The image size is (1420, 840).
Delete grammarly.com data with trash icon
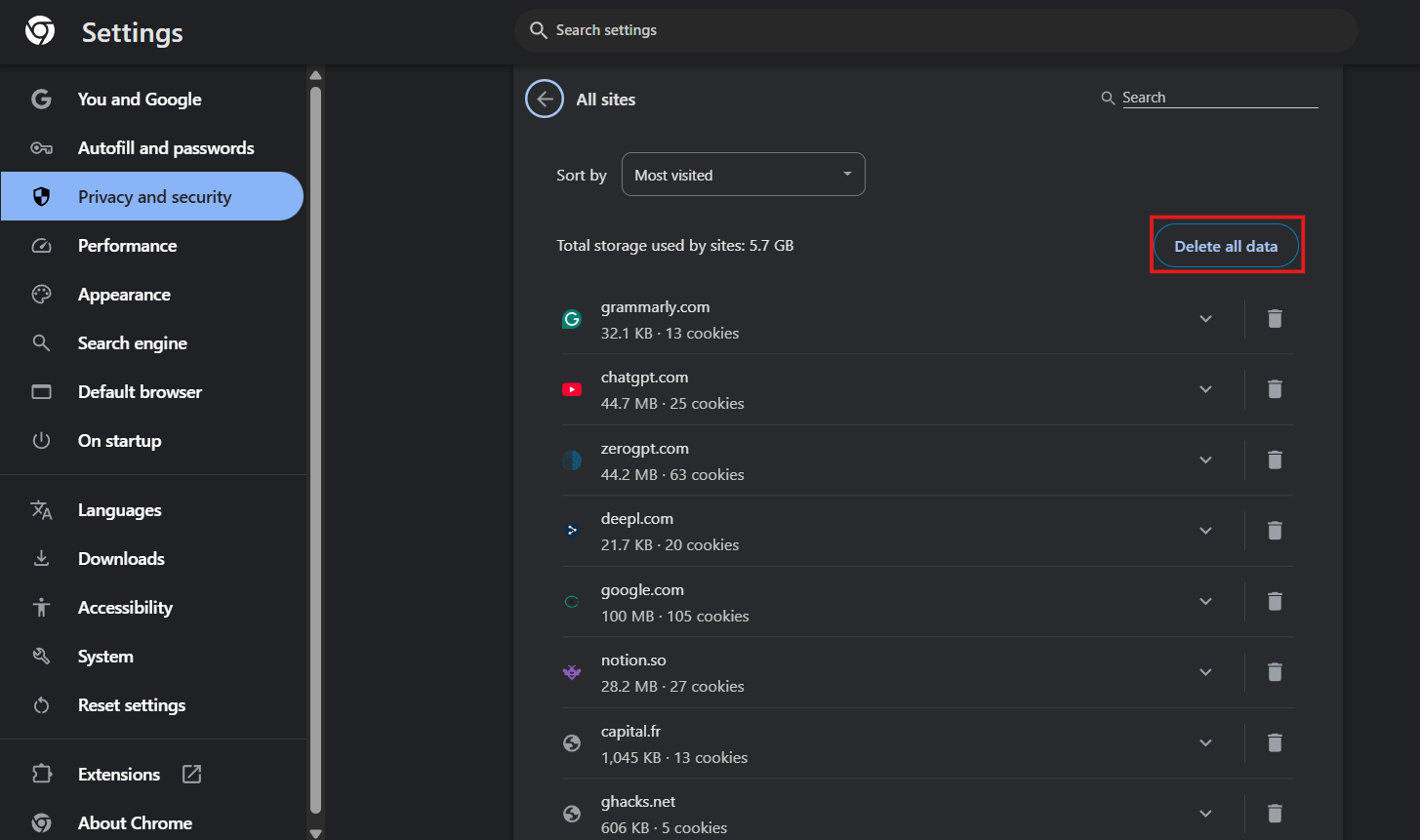pos(1274,319)
